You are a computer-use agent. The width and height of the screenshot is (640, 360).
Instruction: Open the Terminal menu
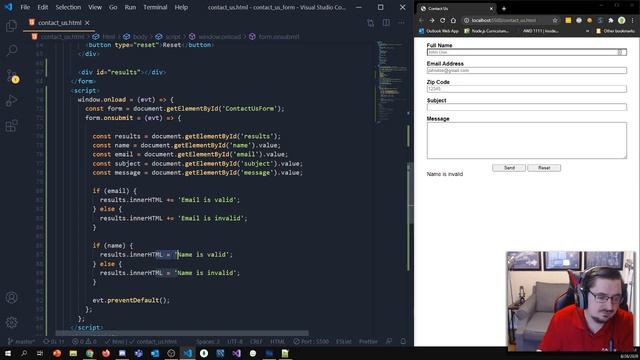pos(155,7)
